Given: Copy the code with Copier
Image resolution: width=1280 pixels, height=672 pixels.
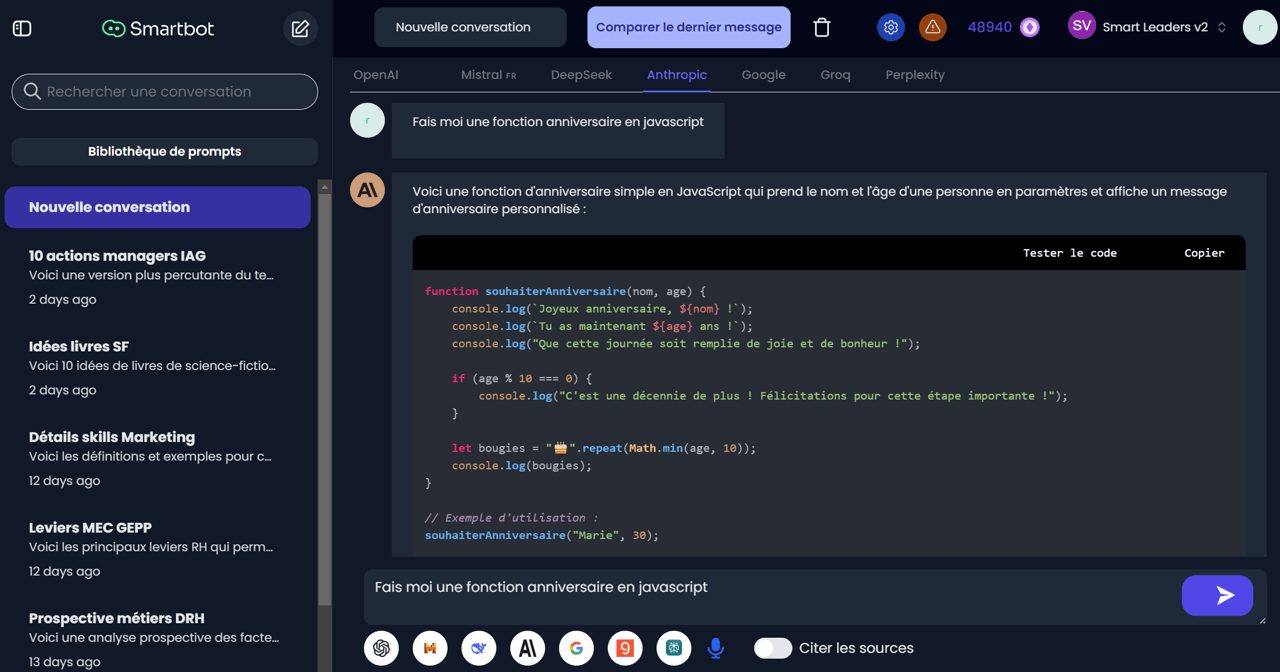Looking at the screenshot, I should point(1204,253).
